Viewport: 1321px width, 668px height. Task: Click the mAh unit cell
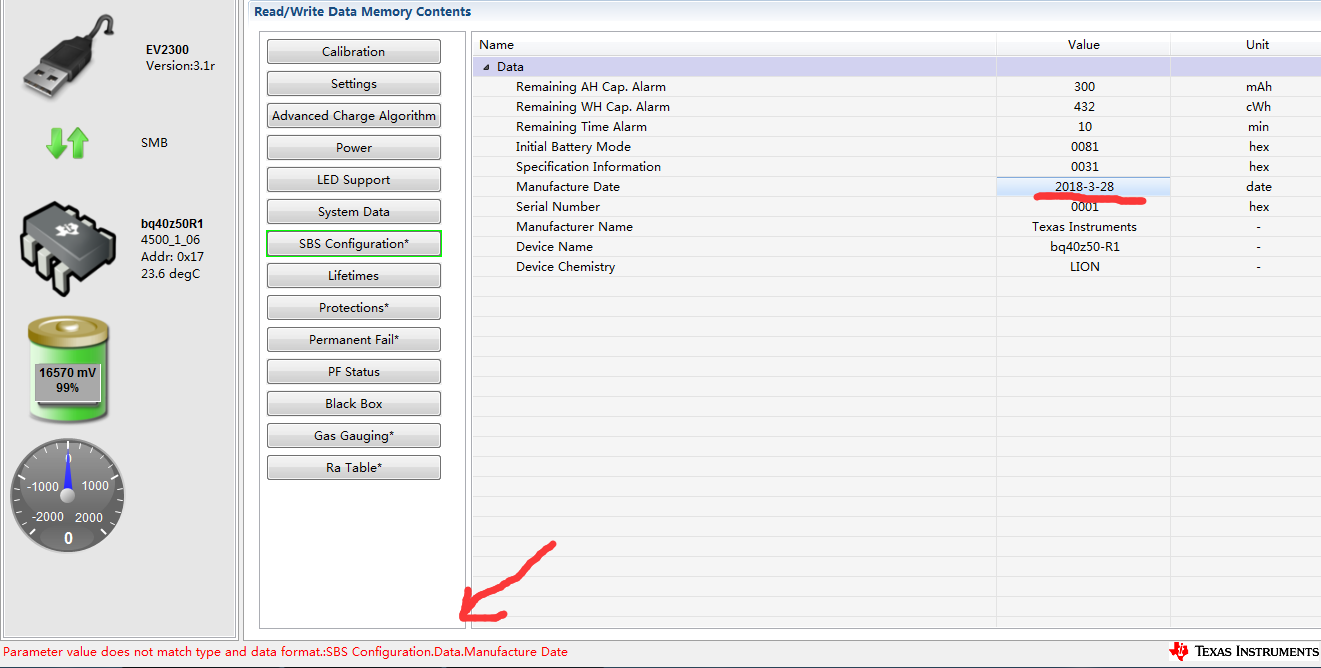coord(1258,87)
